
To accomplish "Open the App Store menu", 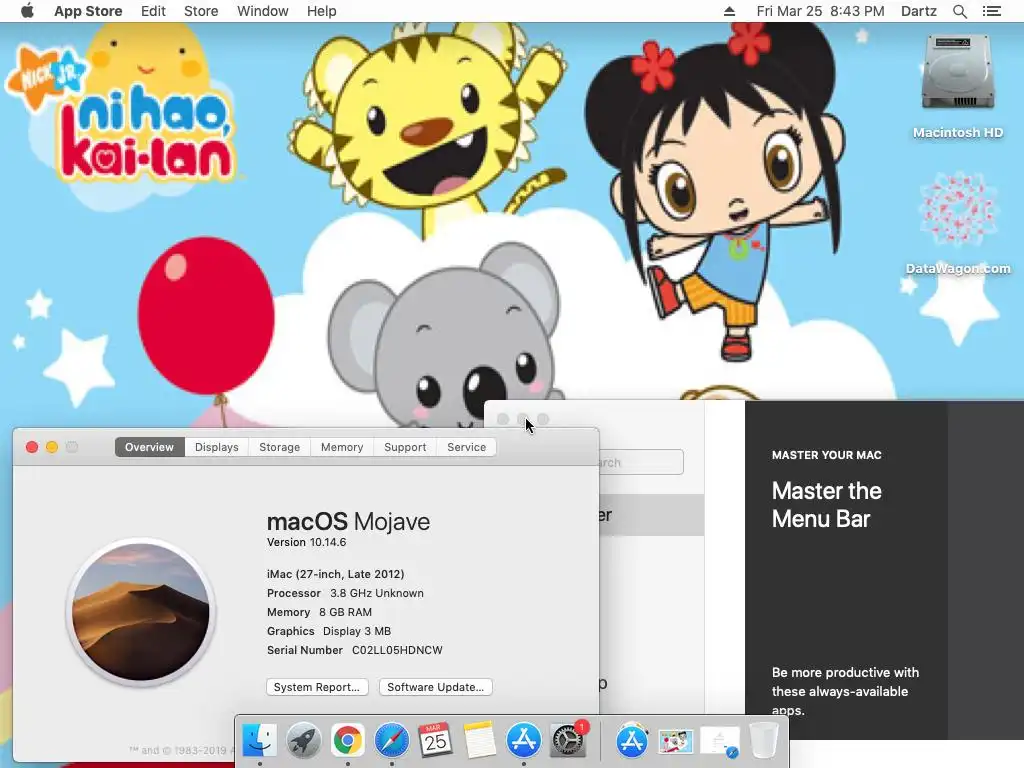I will pos(88,11).
